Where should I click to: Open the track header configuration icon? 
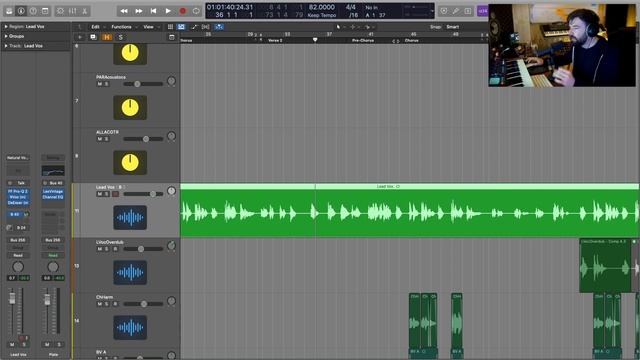tap(172, 37)
